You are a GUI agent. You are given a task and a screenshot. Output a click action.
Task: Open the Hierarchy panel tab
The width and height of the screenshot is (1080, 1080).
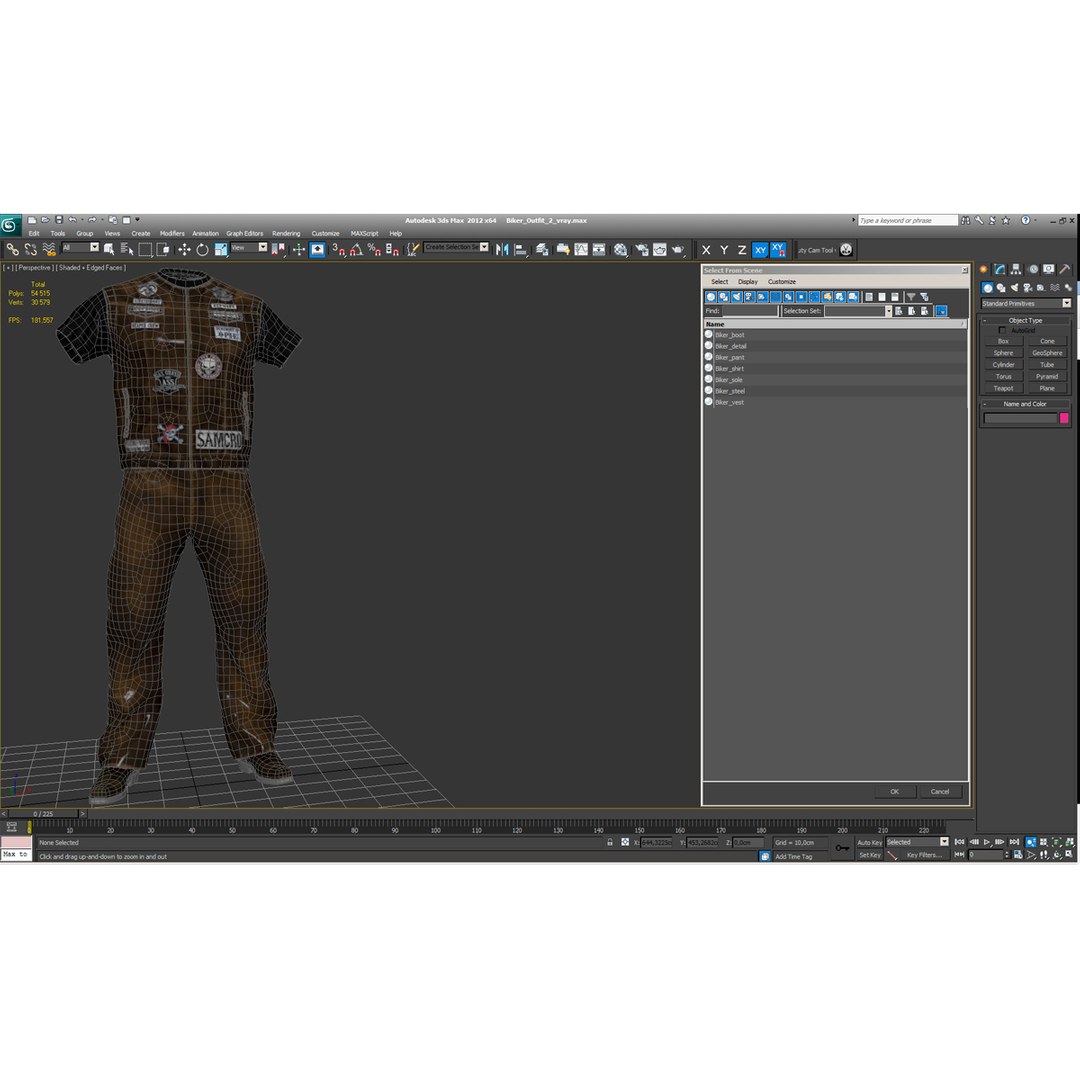point(1016,269)
